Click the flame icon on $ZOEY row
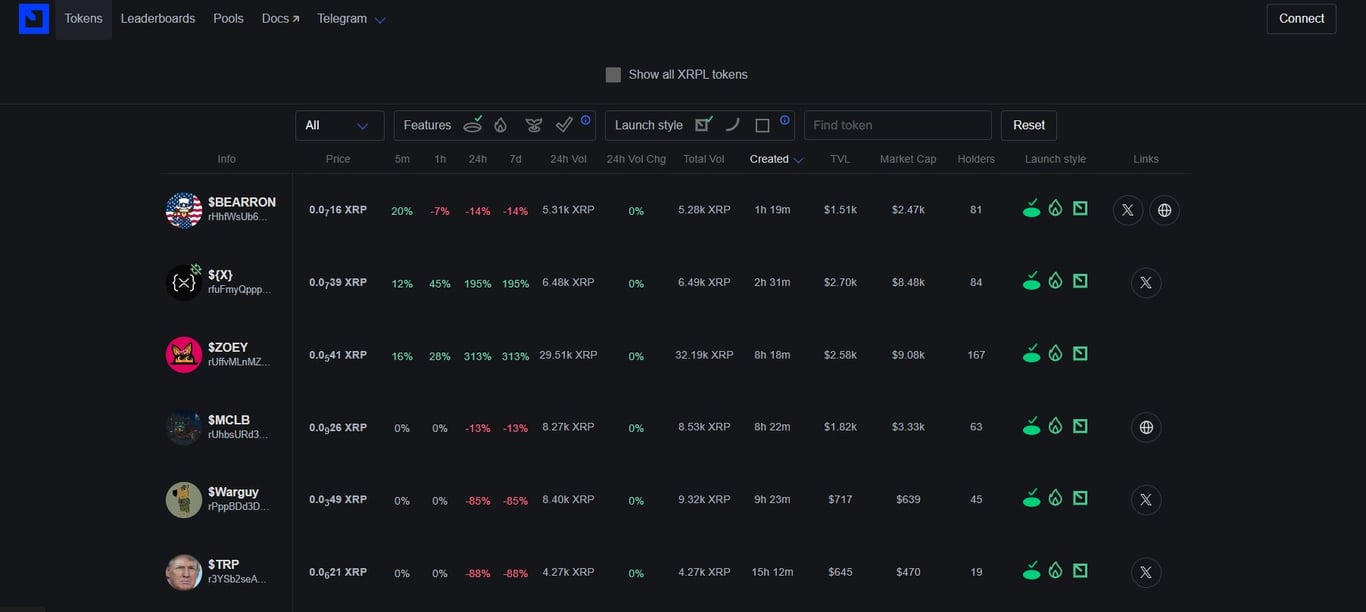Image resolution: width=1366 pixels, height=612 pixels. tap(1056, 352)
